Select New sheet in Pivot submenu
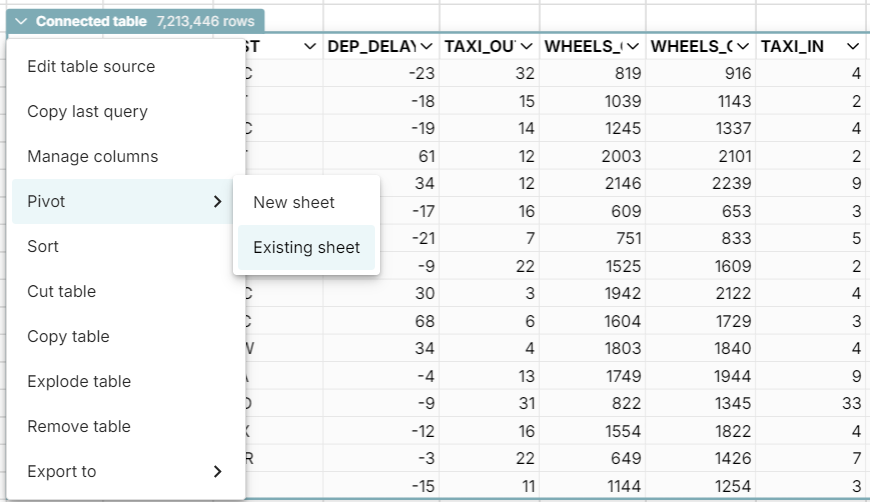 pos(294,203)
